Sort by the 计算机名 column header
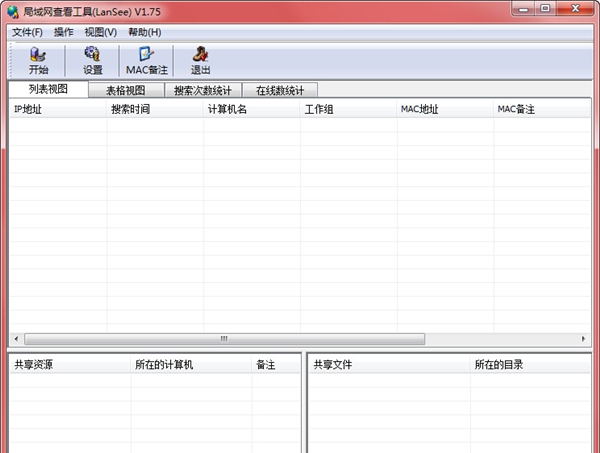This screenshot has width=600, height=453. (251, 109)
